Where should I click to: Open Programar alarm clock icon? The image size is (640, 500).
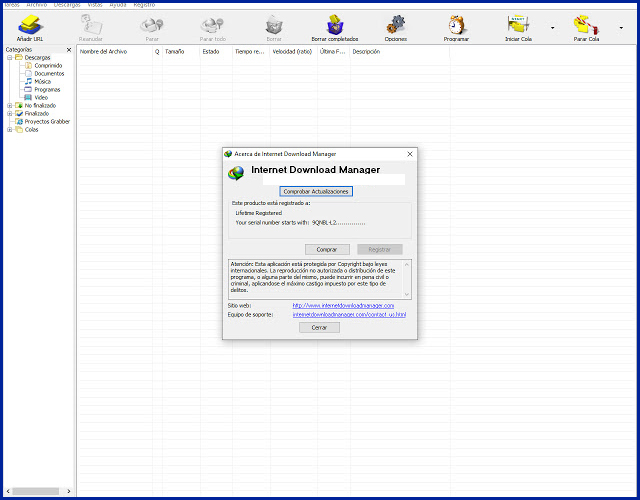(456, 28)
